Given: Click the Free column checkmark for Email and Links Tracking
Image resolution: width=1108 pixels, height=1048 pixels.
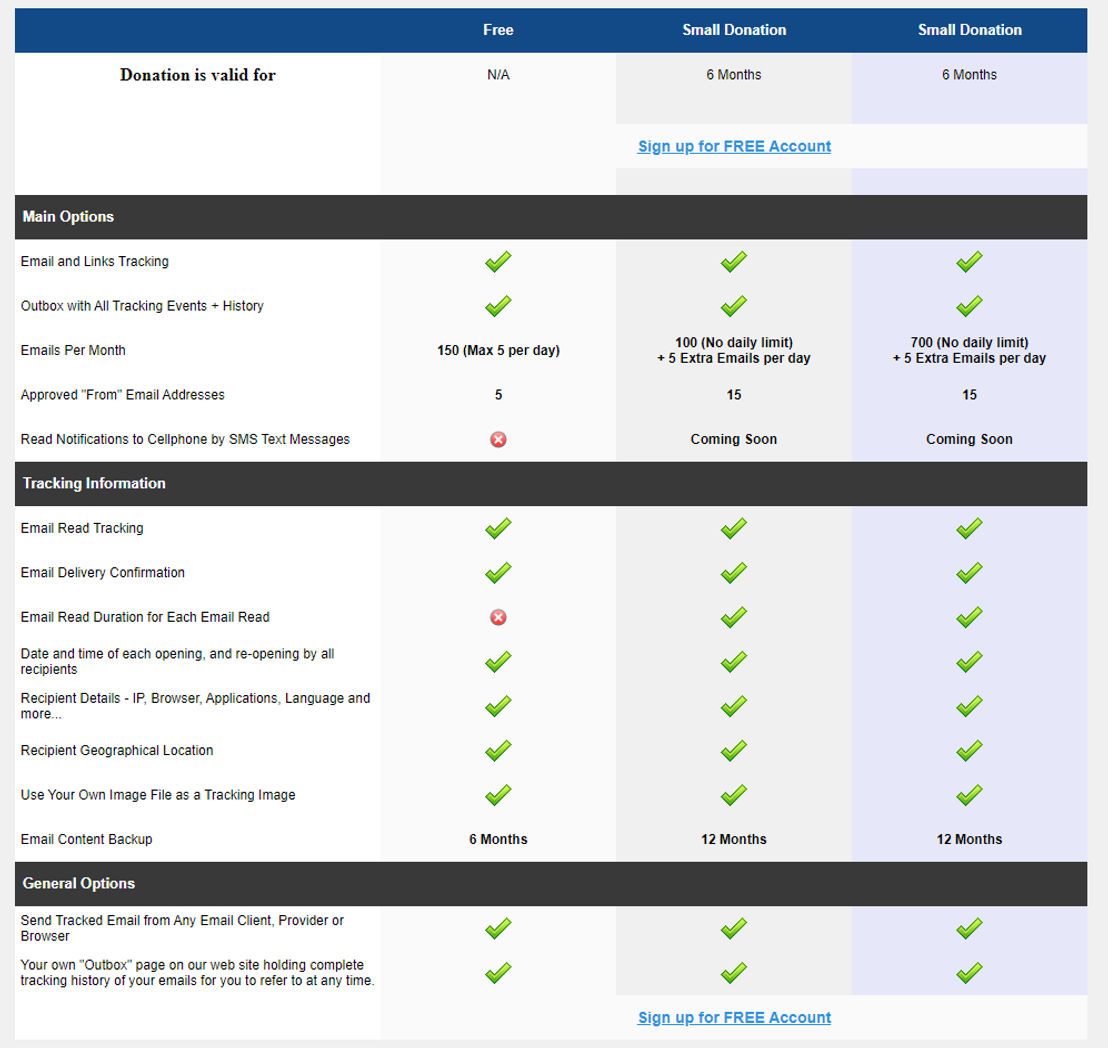Looking at the screenshot, I should coord(498,261).
